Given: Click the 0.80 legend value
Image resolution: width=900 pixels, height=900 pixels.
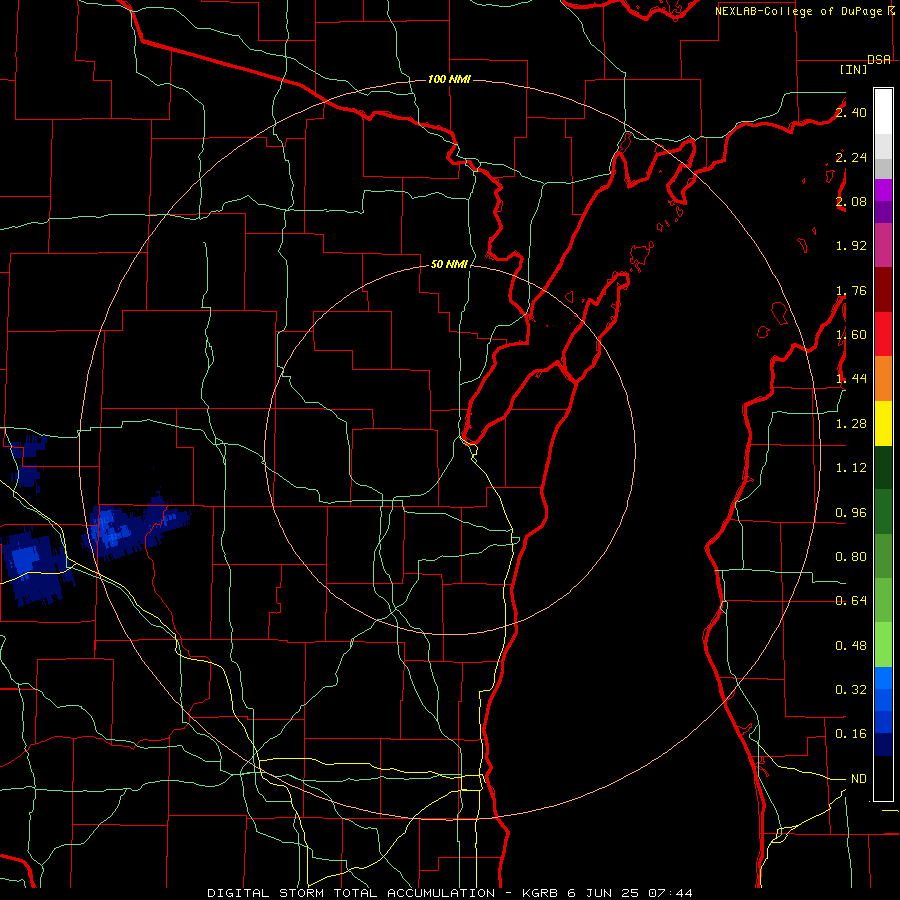Looking at the screenshot, I should [851, 557].
